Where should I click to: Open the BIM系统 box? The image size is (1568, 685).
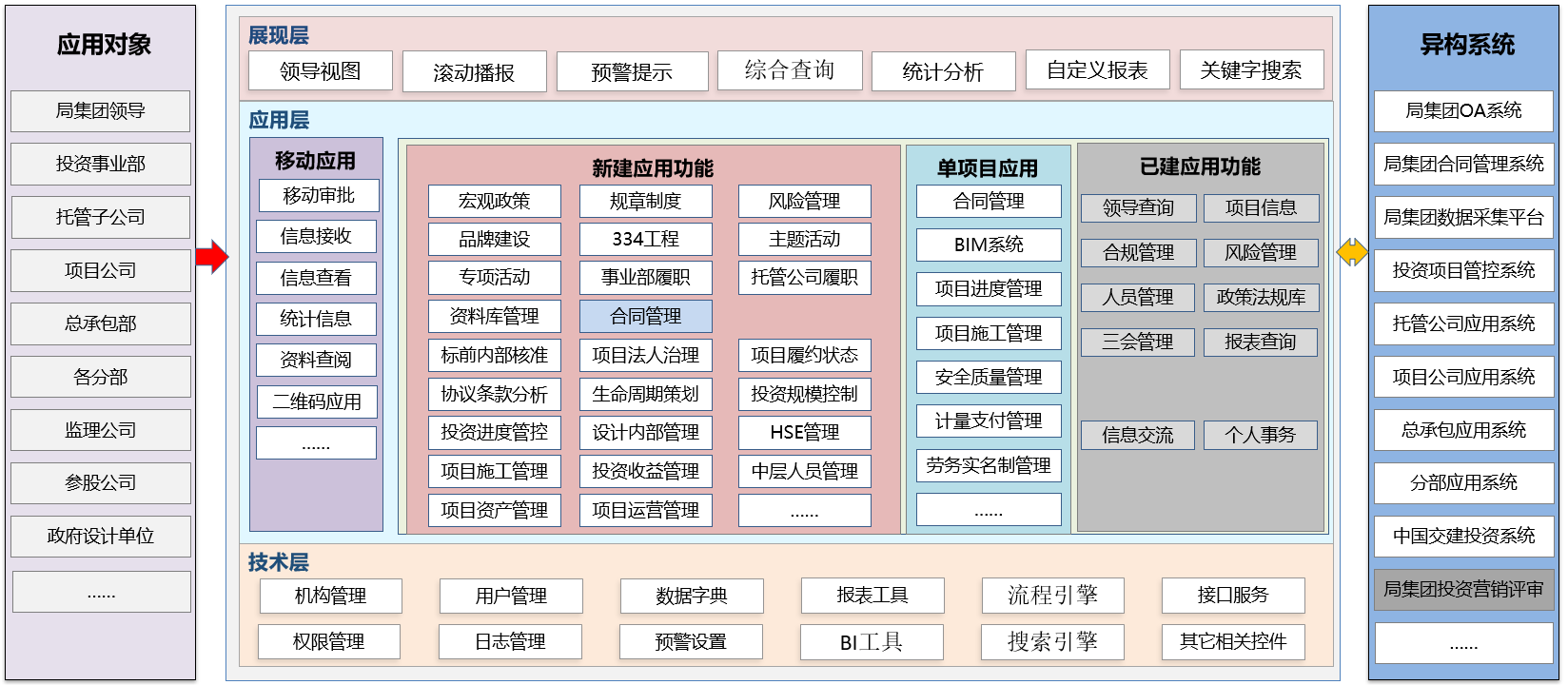coord(988,245)
